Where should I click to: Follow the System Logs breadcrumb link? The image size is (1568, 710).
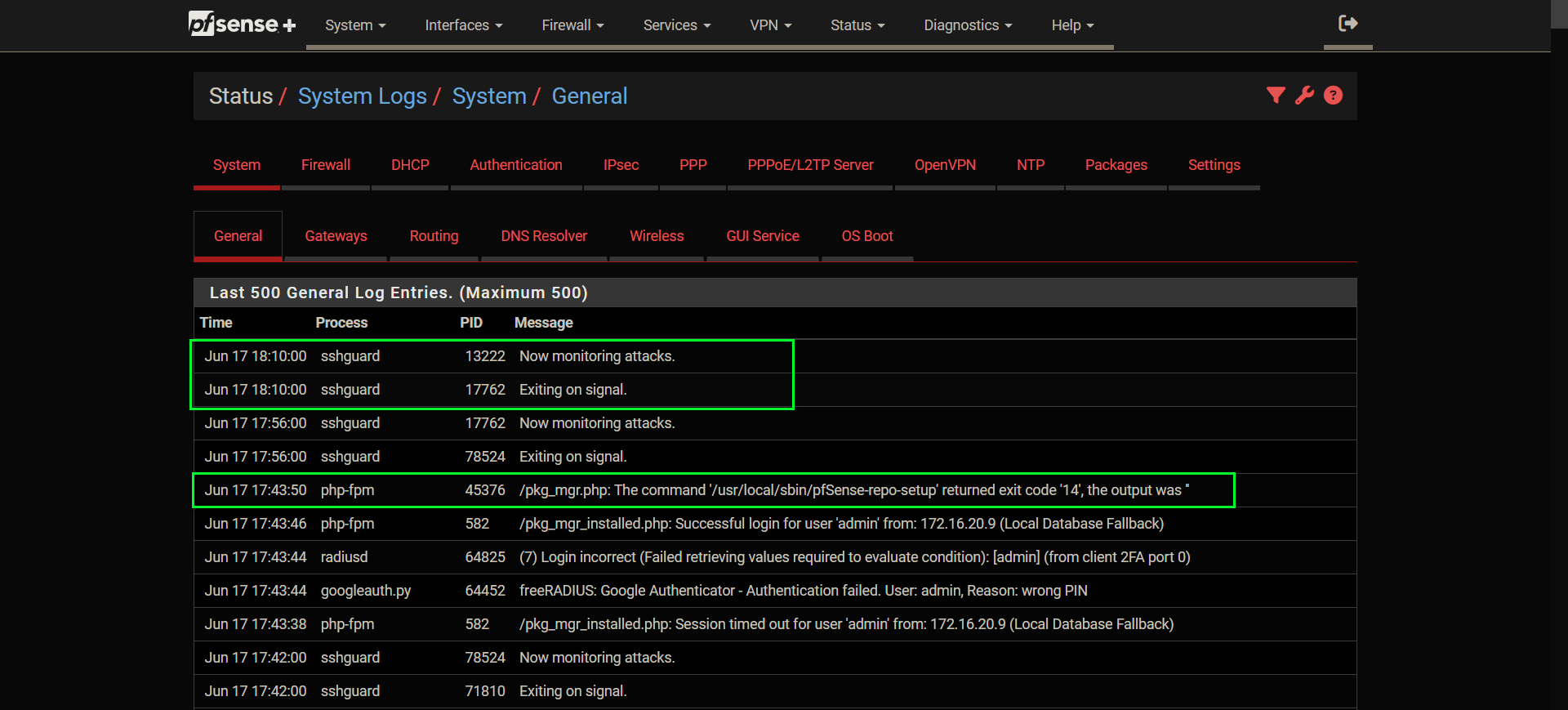pyautogui.click(x=363, y=96)
